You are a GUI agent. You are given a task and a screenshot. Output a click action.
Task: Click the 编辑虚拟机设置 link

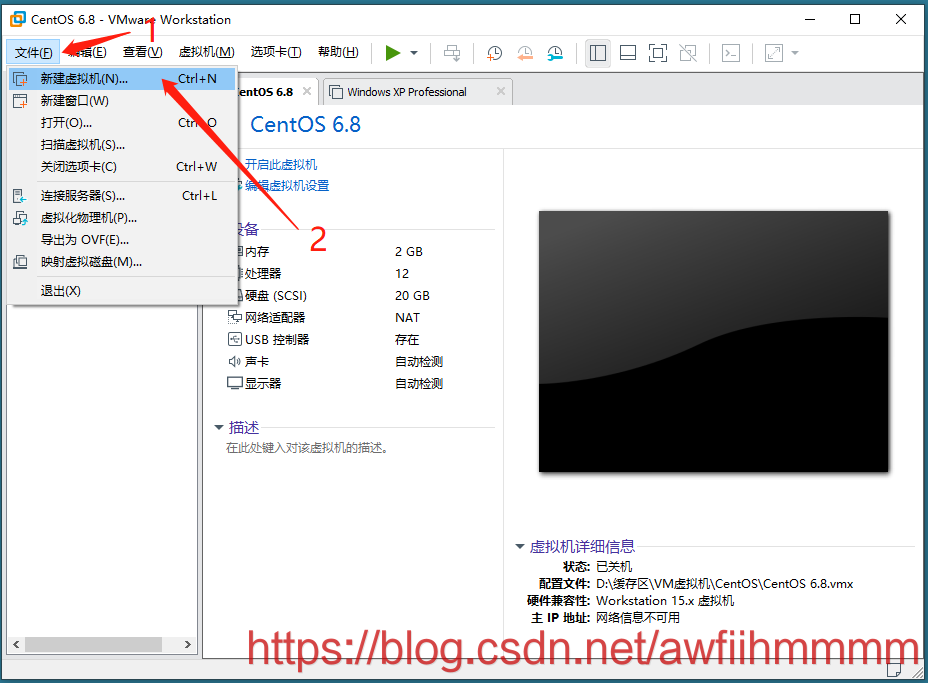coord(287,185)
